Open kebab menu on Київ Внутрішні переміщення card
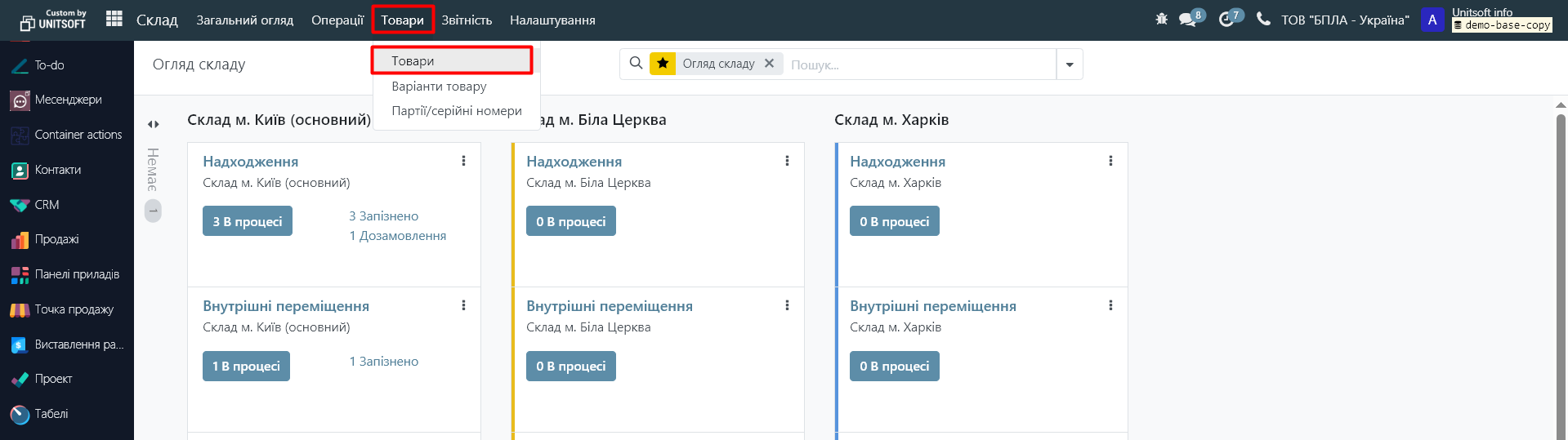This screenshot has width=1568, height=440. [463, 305]
